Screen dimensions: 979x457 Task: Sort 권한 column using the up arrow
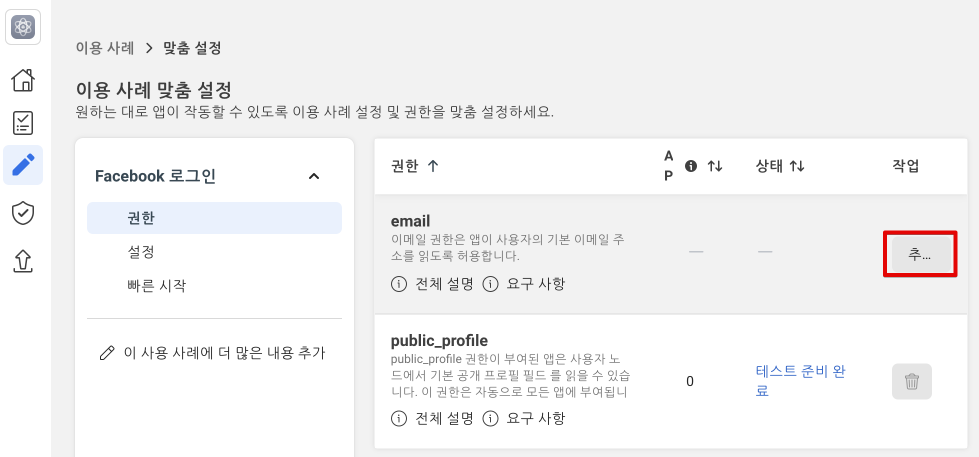(433, 166)
